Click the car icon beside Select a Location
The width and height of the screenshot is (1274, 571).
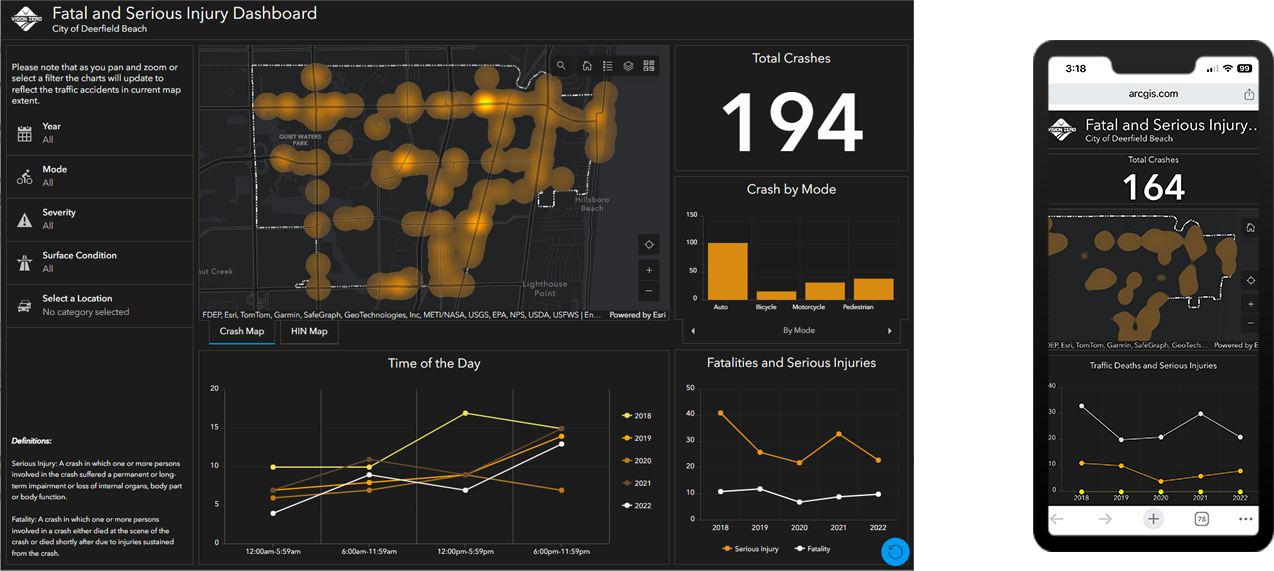25,306
